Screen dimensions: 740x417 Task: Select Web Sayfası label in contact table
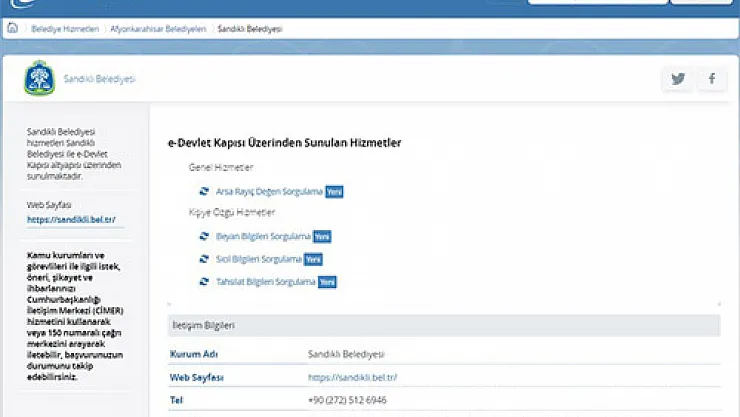[x=197, y=377]
